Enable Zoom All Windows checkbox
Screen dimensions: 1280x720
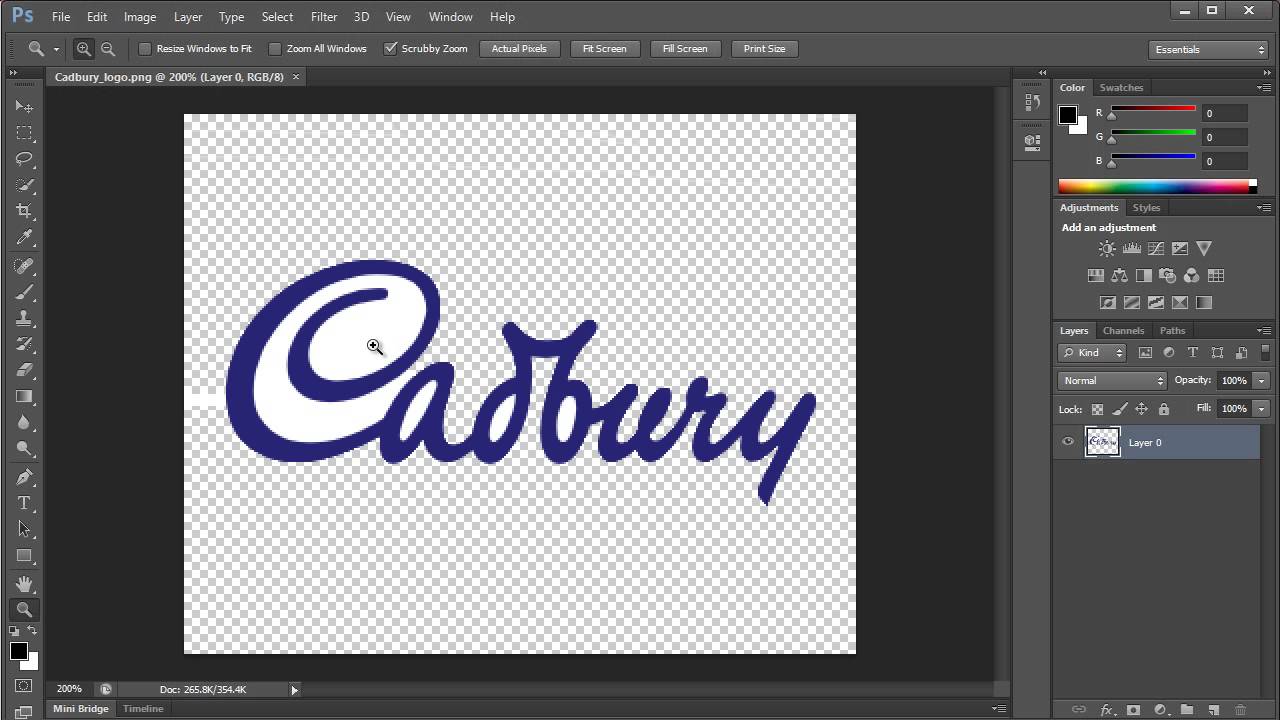[x=275, y=48]
